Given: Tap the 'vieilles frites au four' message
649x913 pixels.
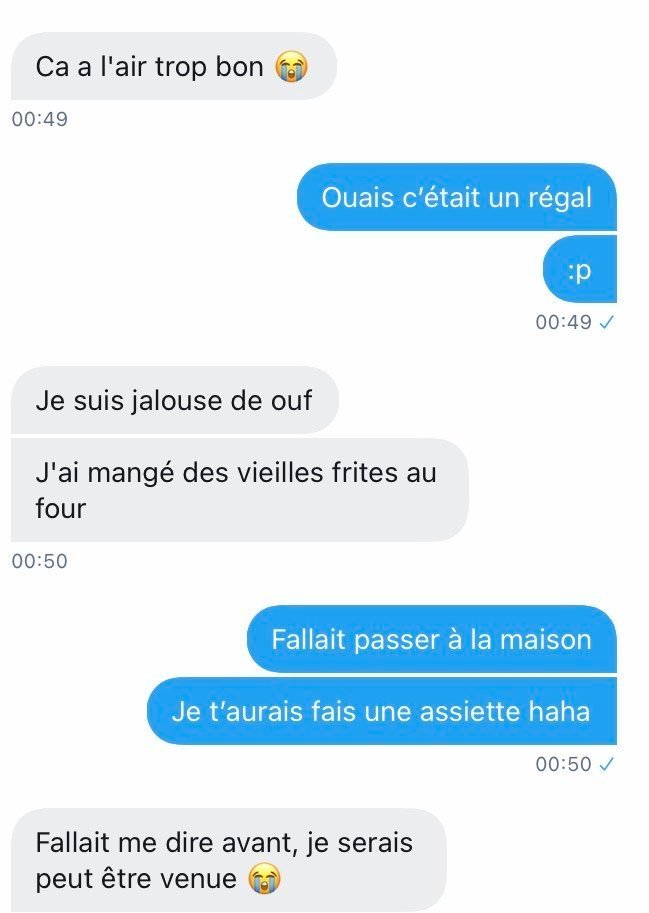Looking at the screenshot, I should tap(240, 490).
